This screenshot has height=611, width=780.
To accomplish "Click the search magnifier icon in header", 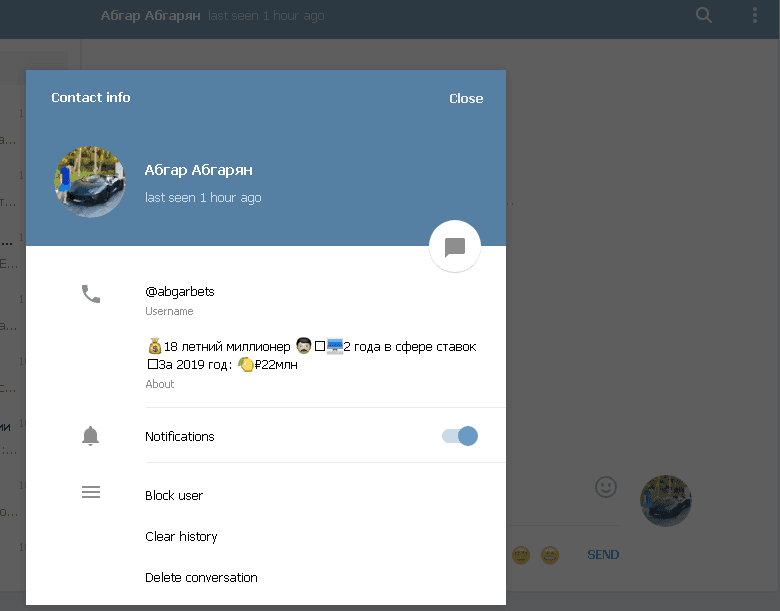I will pos(703,15).
